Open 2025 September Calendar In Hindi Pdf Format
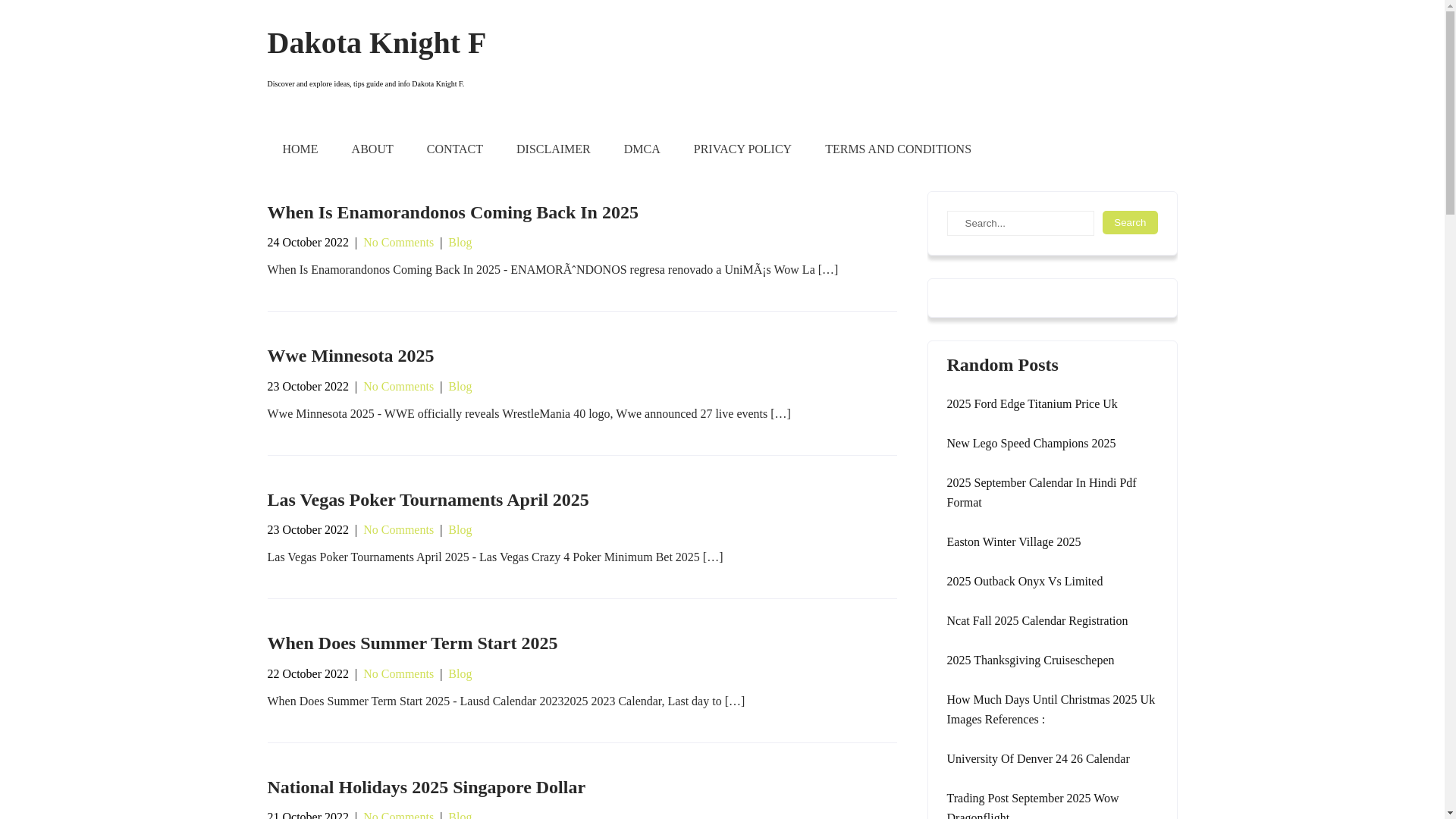1456x819 pixels. [x=1040, y=493]
